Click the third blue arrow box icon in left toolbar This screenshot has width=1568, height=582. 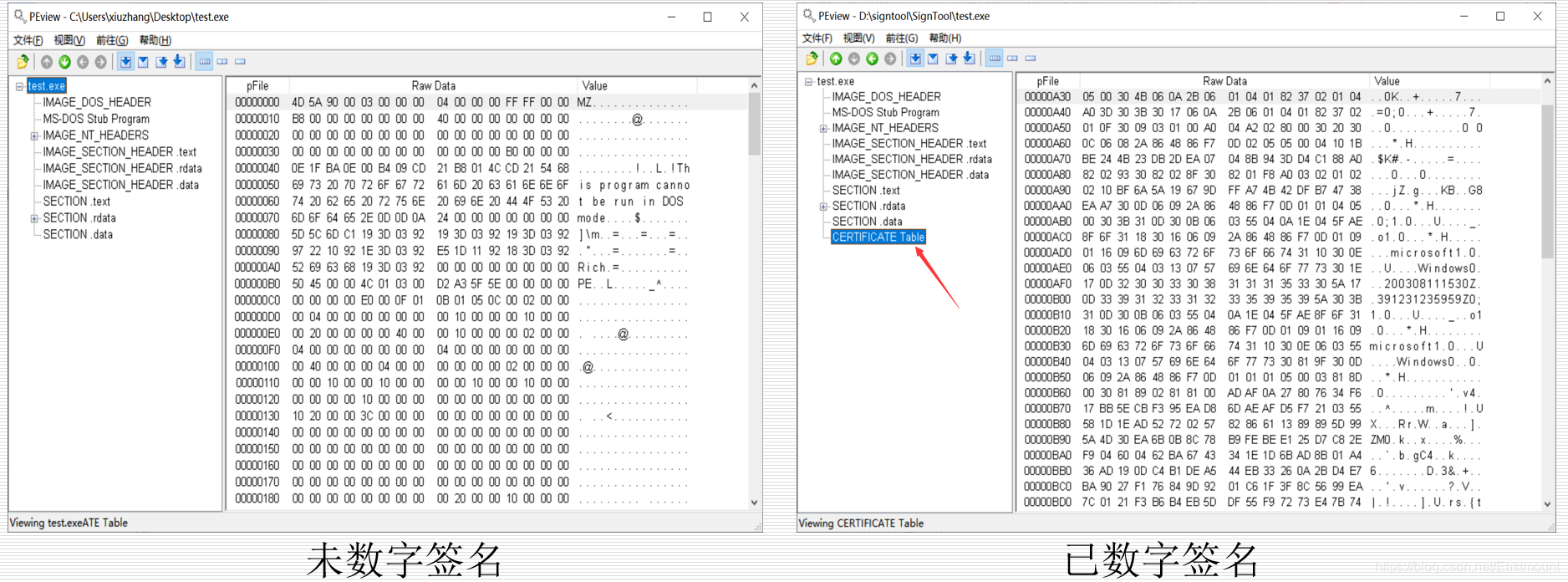point(161,62)
